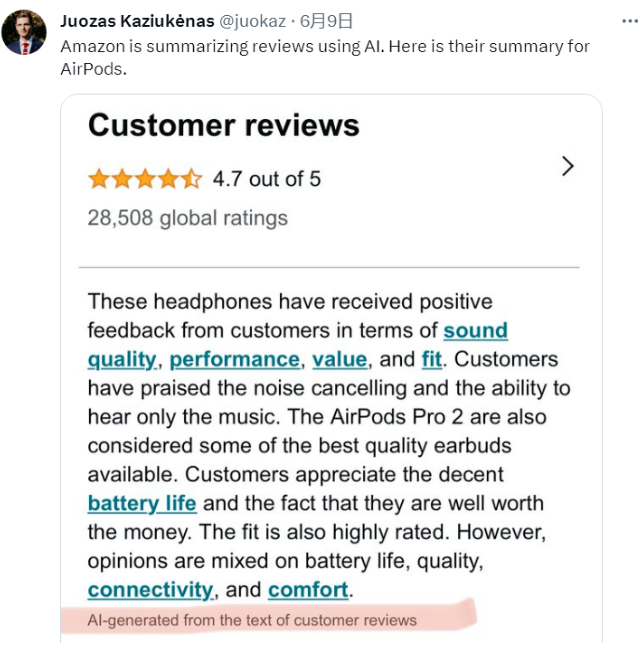Click the underlined 'fit' link

point(431,360)
